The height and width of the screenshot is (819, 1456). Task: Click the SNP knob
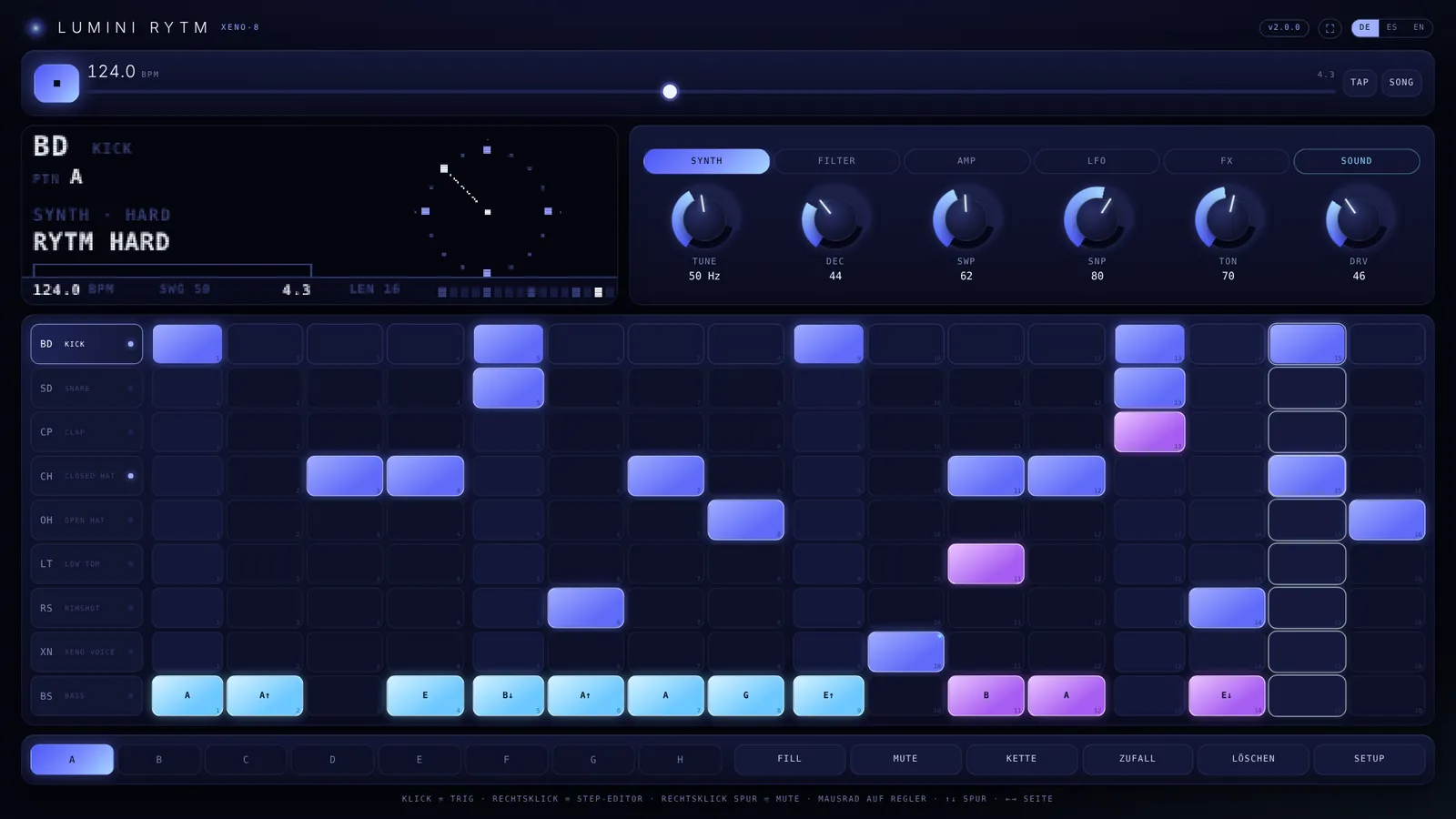[1097, 218]
